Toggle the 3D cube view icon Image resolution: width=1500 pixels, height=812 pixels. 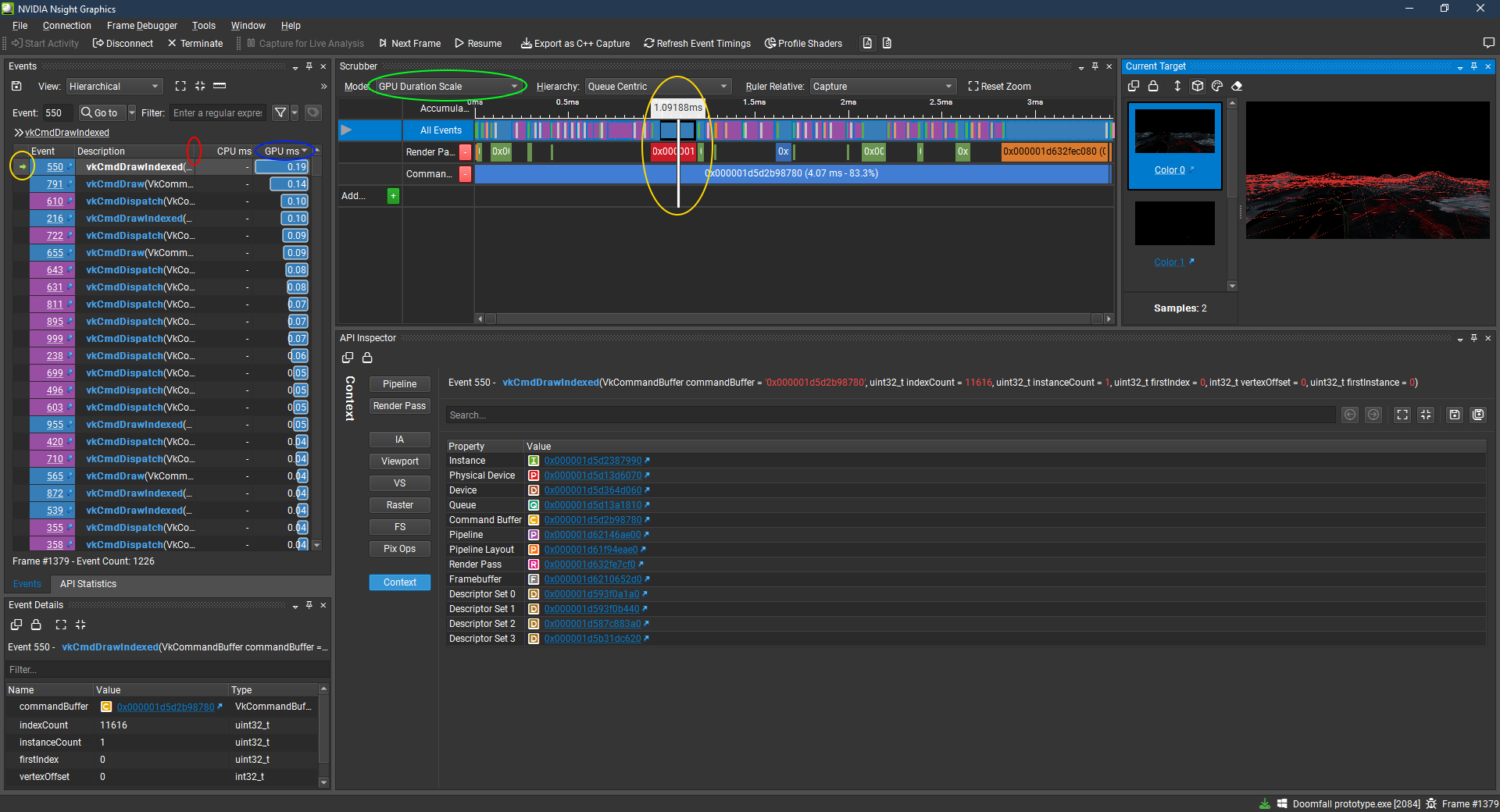(x=1198, y=86)
